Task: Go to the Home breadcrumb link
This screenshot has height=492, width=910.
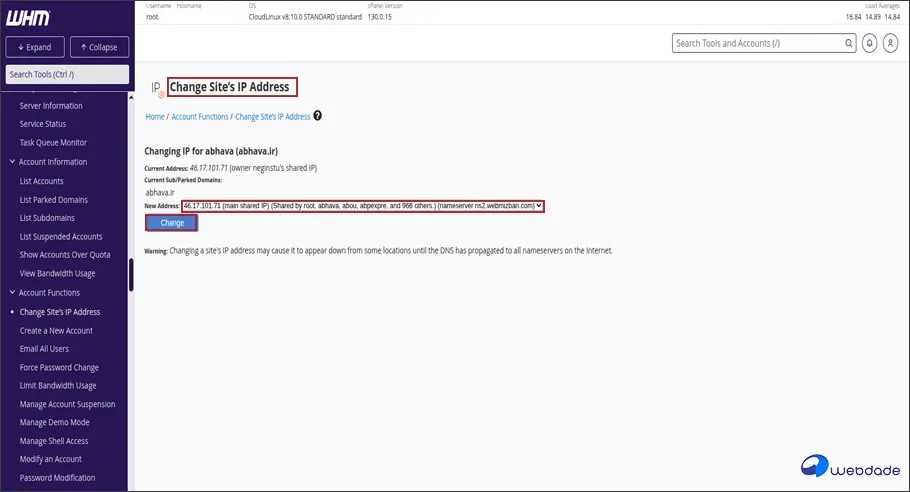Action: click(x=155, y=117)
